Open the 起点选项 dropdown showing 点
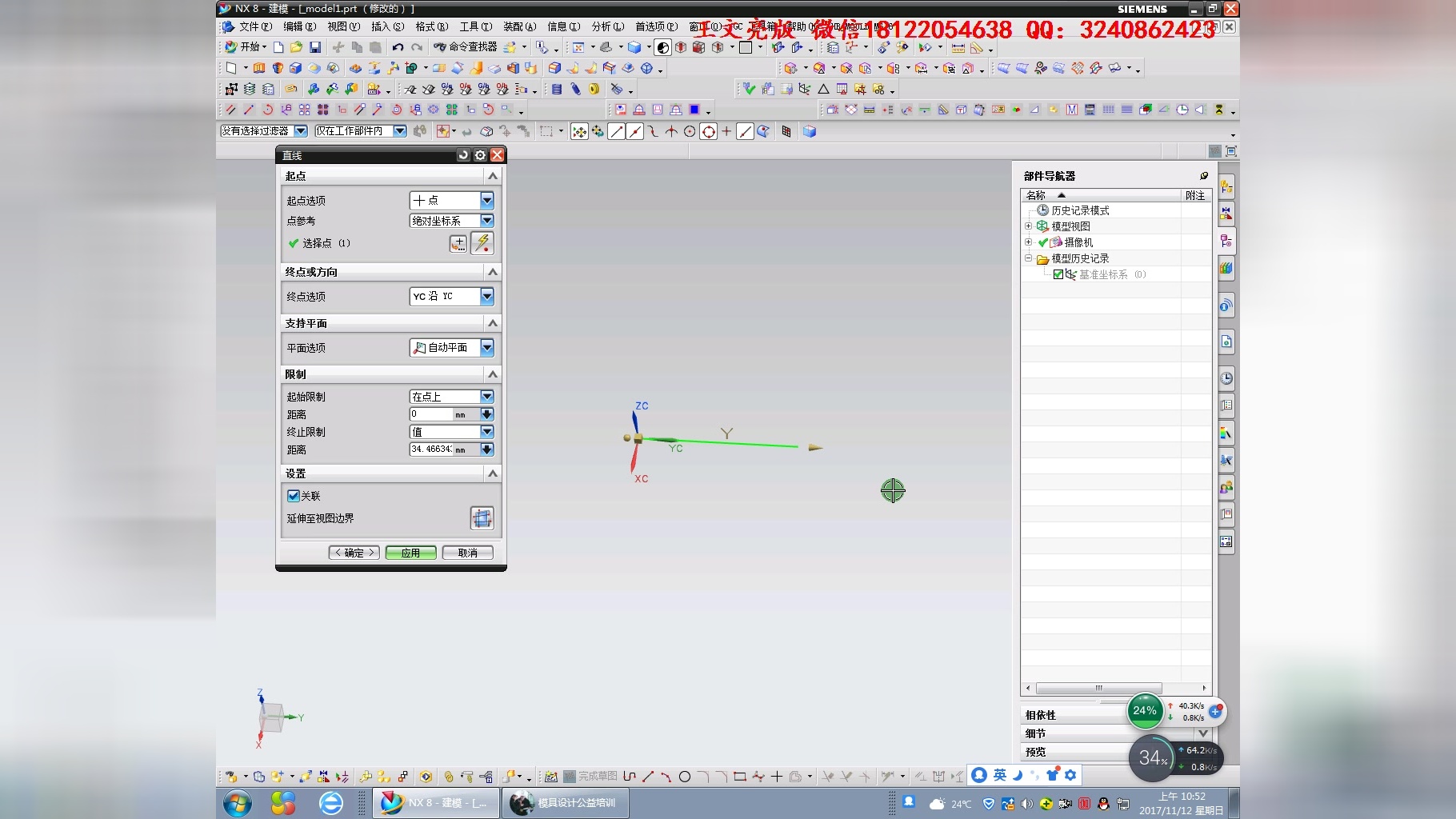The height and width of the screenshot is (819, 1456). coord(451,201)
